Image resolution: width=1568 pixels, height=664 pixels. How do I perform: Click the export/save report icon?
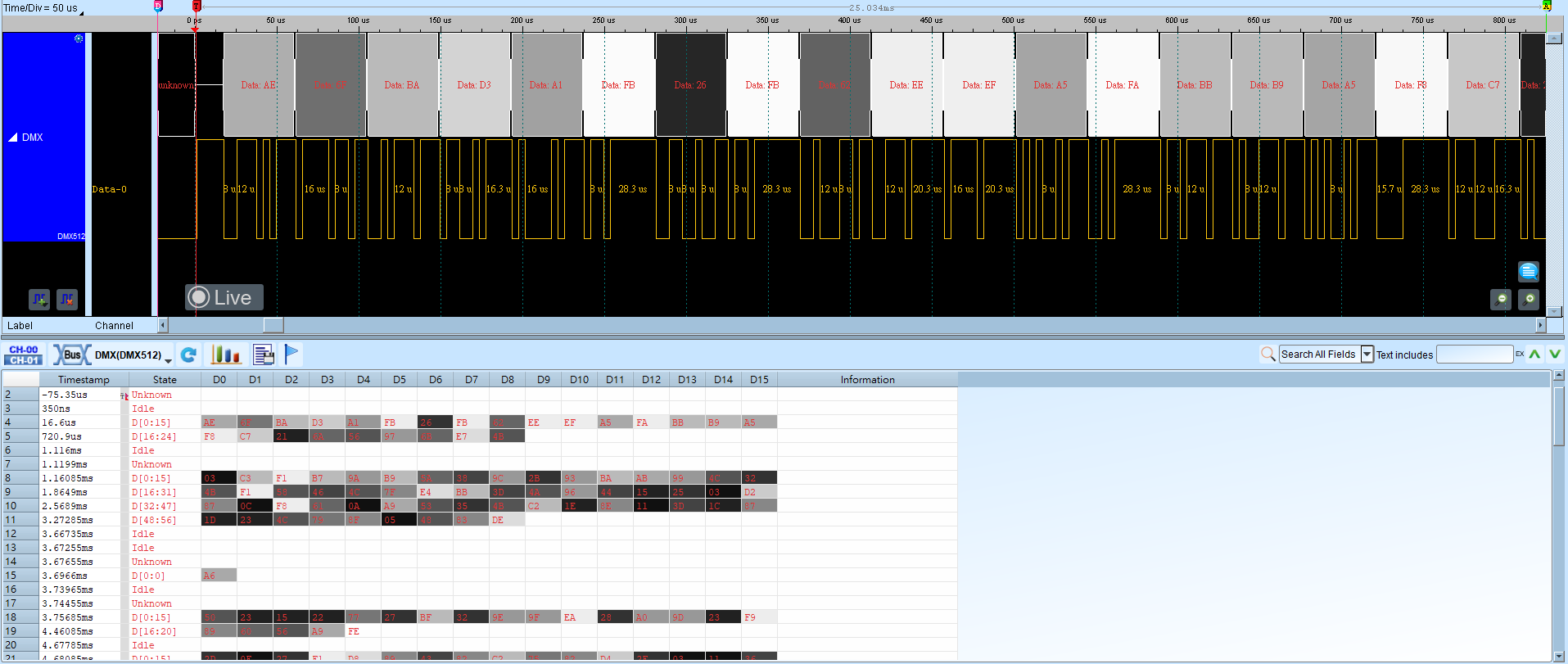263,355
